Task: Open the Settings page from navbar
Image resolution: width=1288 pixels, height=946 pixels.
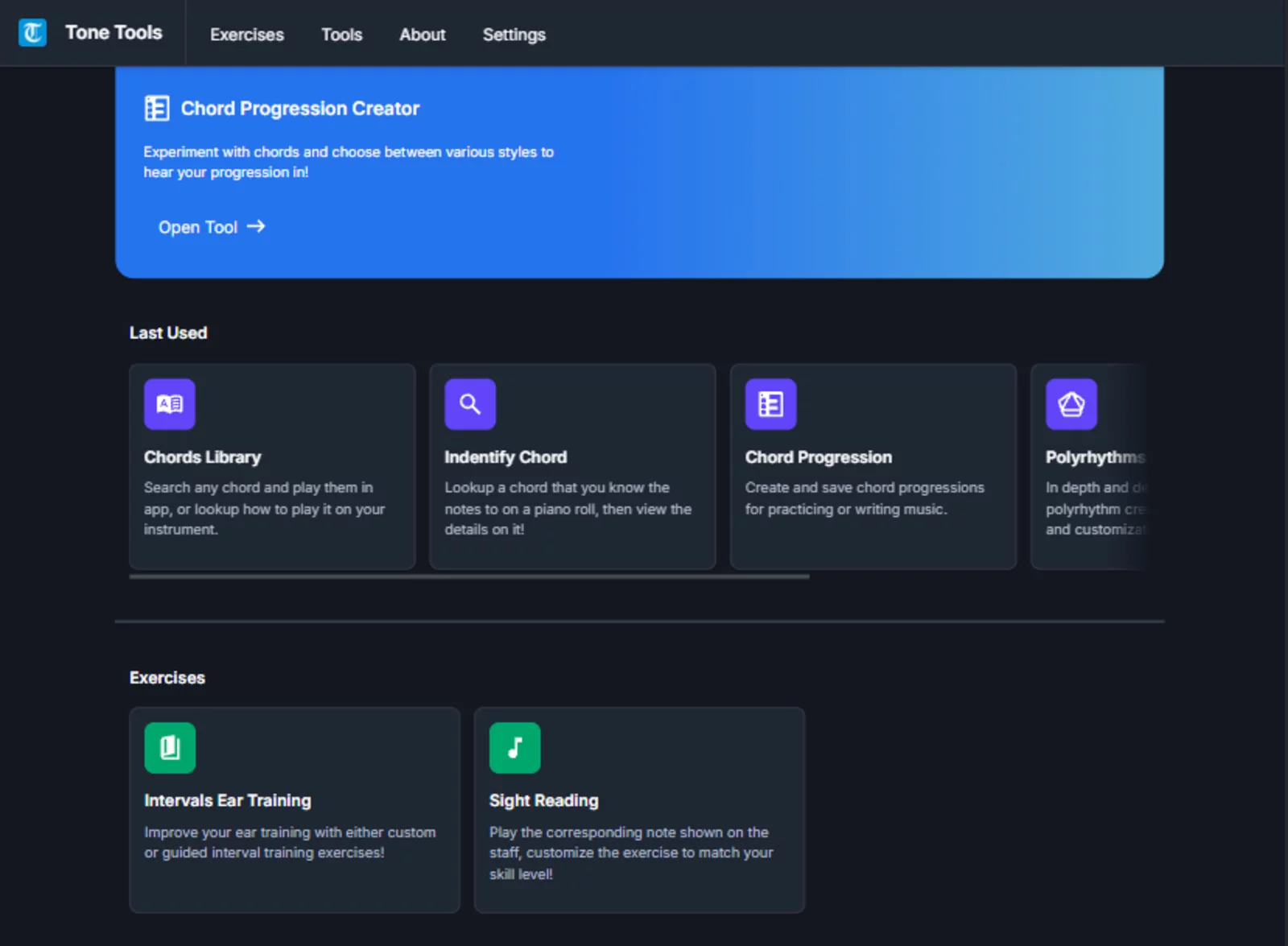Action: 514,35
